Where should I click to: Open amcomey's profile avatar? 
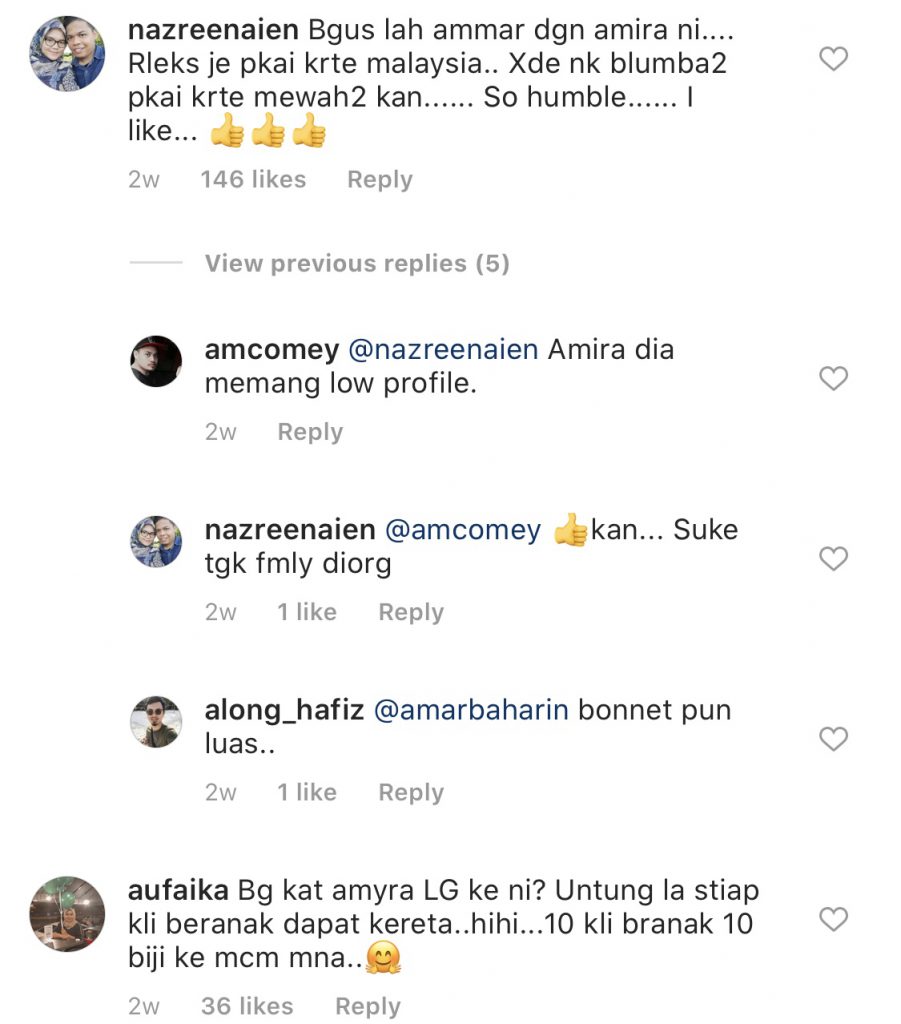click(x=157, y=361)
